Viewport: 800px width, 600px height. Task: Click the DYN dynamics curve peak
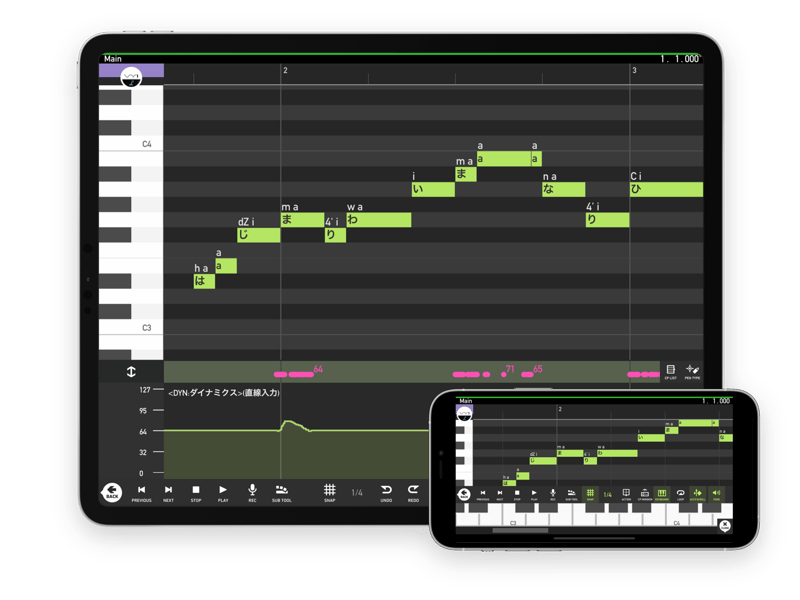coord(289,422)
